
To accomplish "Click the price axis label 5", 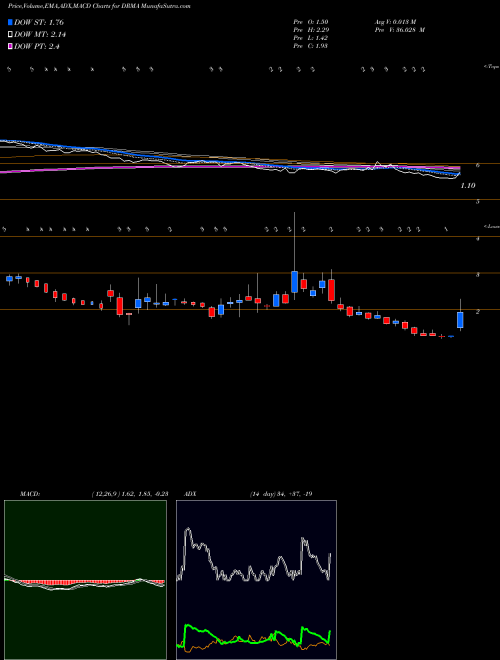I will pyautogui.click(x=478, y=202).
